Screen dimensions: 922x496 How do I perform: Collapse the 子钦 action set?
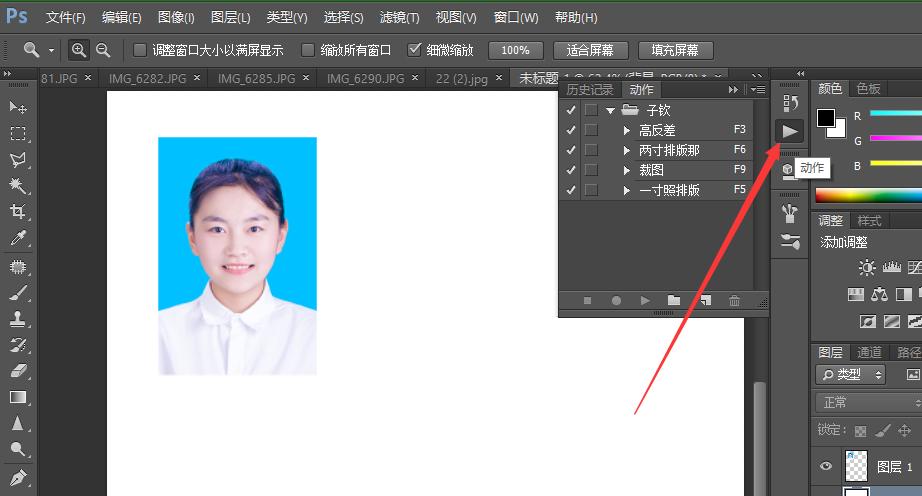[x=610, y=110]
